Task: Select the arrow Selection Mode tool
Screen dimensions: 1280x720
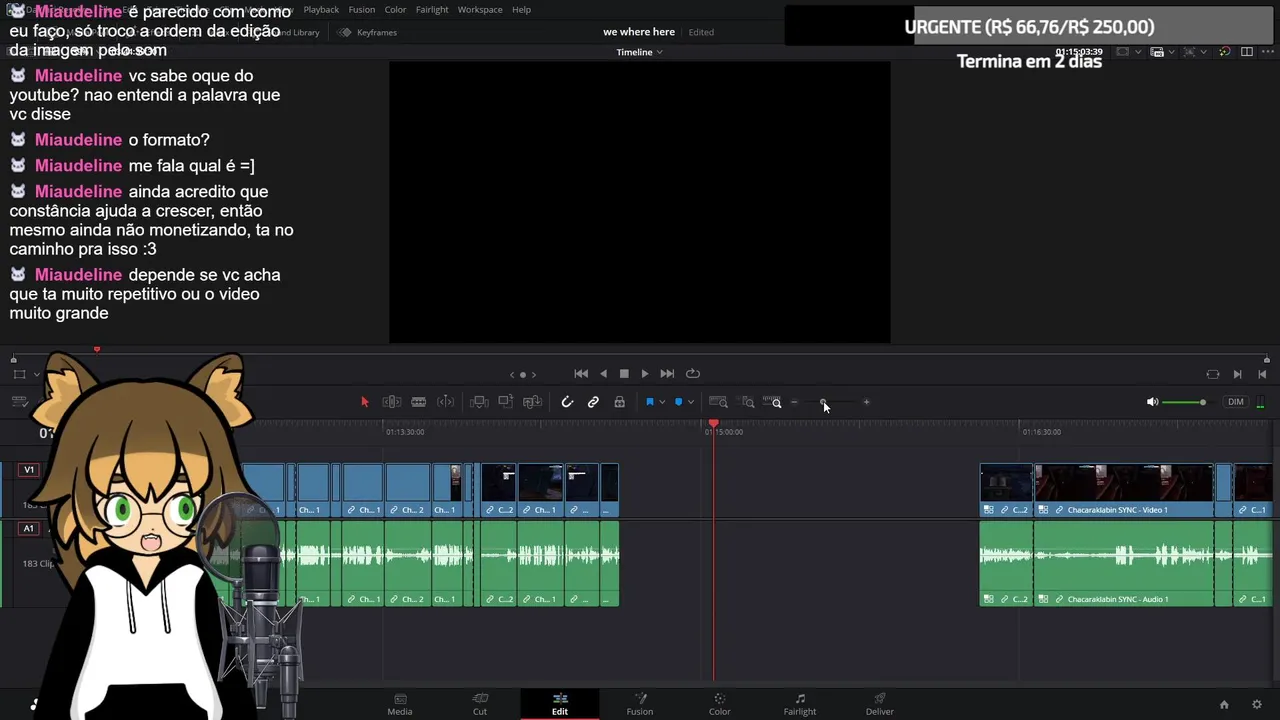Action: (365, 402)
